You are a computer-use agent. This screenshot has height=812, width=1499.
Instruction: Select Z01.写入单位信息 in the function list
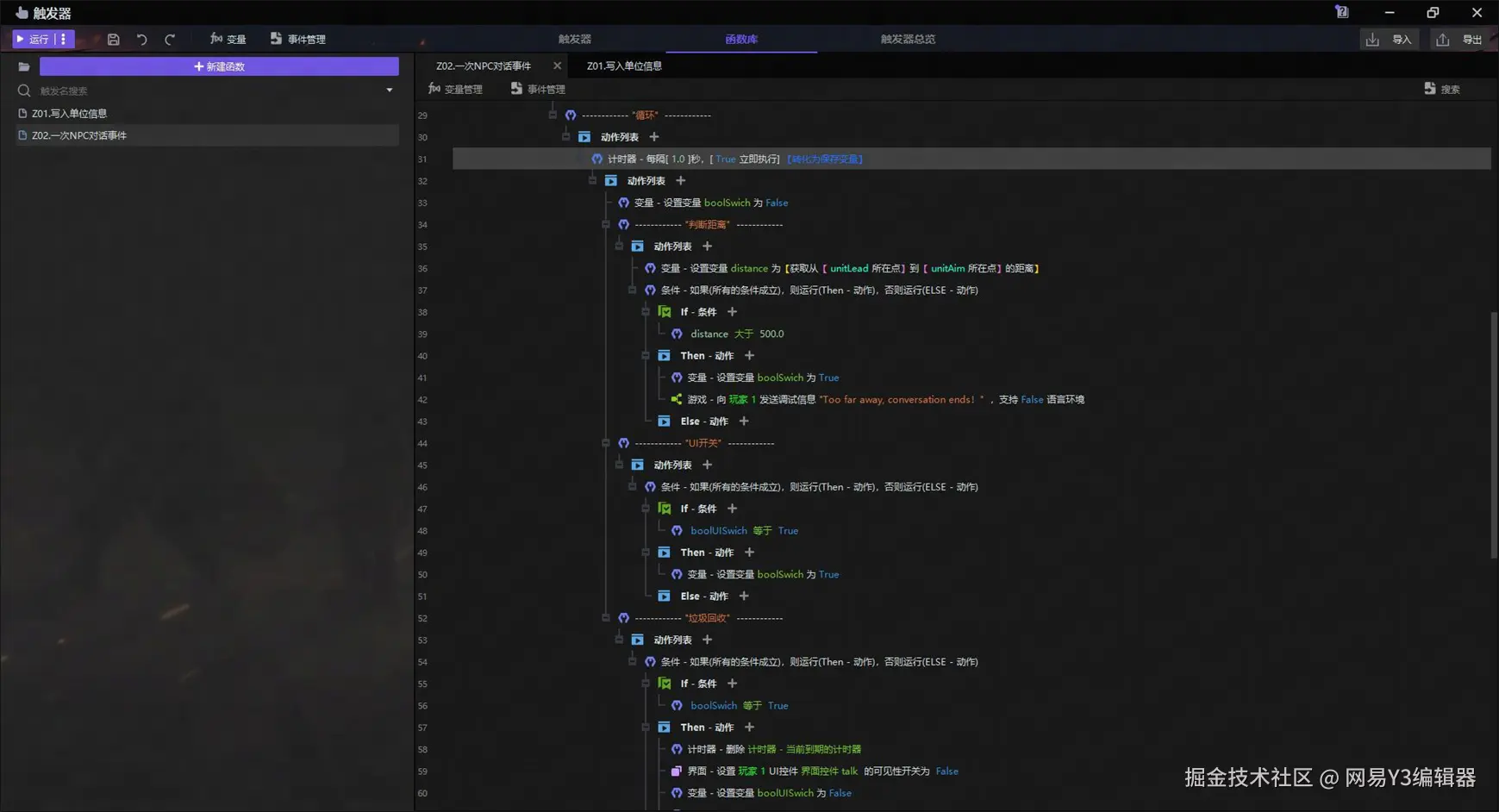[x=207, y=114]
